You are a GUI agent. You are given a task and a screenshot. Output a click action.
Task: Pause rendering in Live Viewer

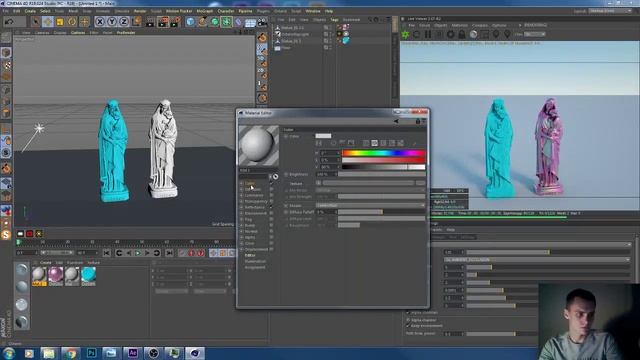point(428,35)
